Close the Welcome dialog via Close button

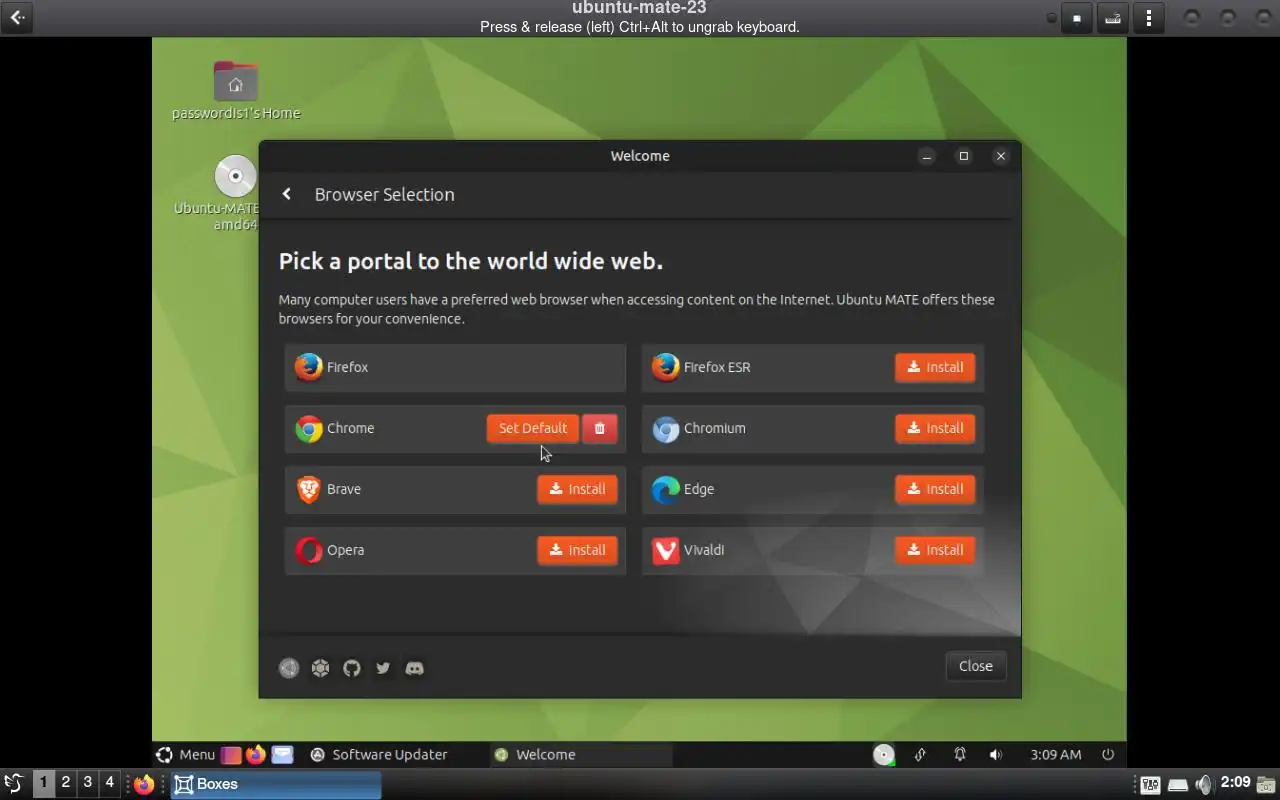pos(976,666)
